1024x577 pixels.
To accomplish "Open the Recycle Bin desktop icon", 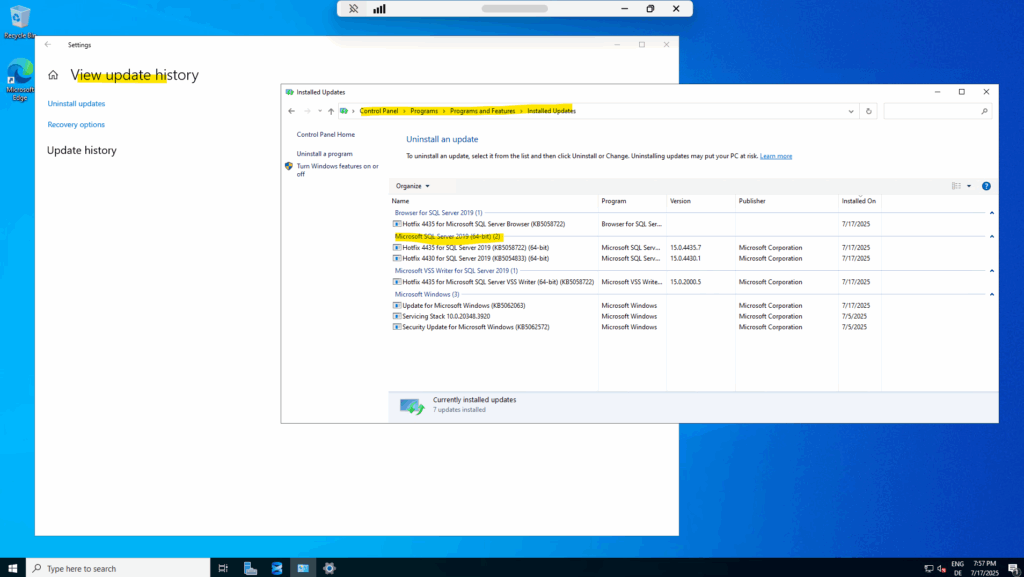I will click(x=20, y=22).
